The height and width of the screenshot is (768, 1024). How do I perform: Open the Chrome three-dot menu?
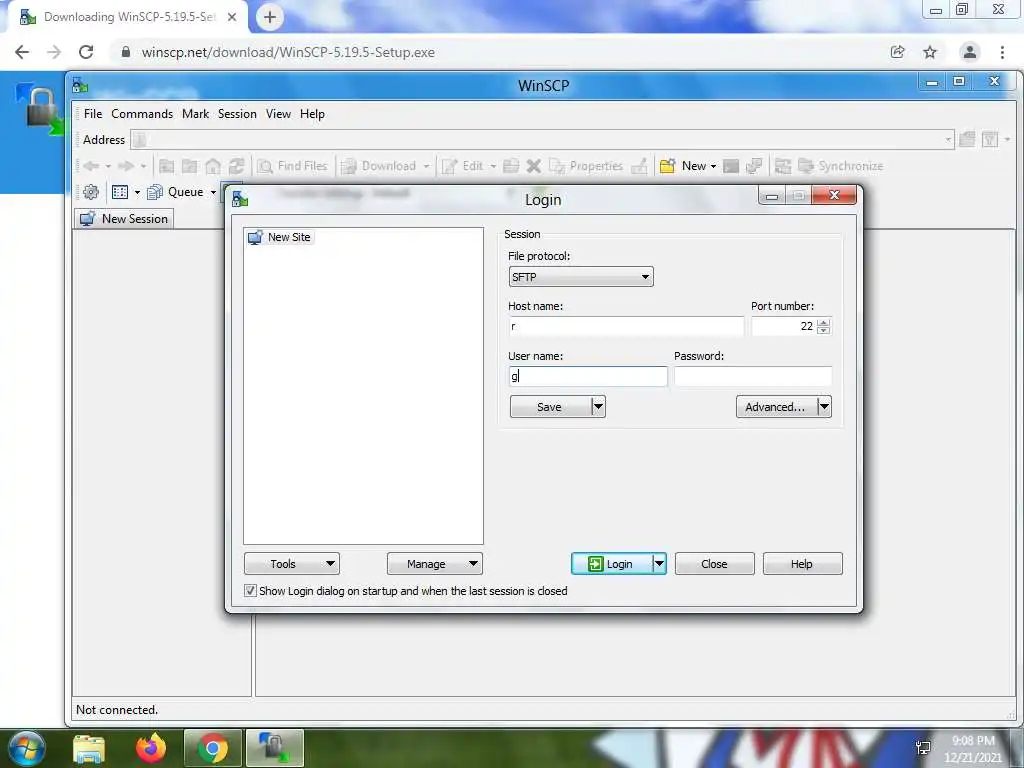pyautogui.click(x=1002, y=52)
